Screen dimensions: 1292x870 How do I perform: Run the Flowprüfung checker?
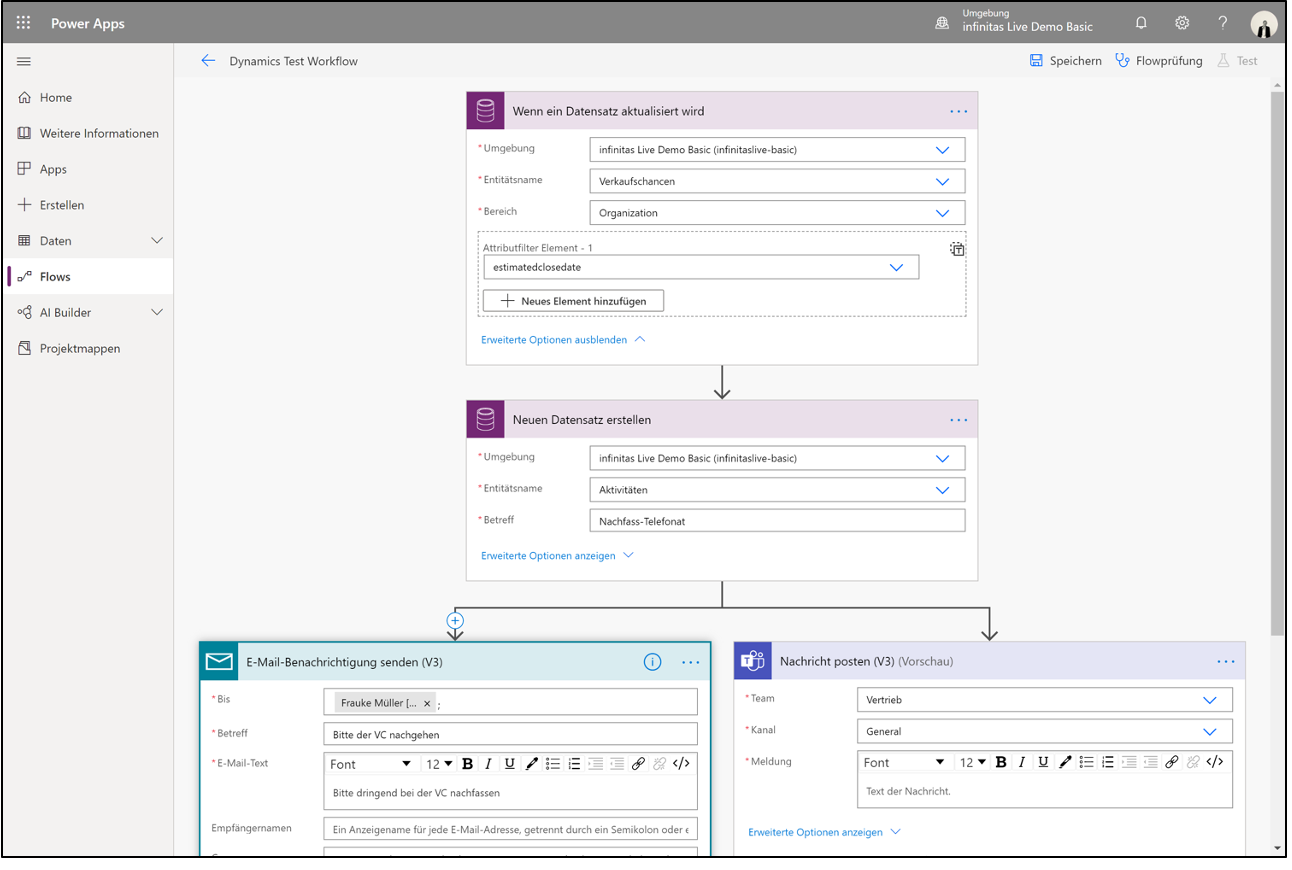(x=1159, y=61)
